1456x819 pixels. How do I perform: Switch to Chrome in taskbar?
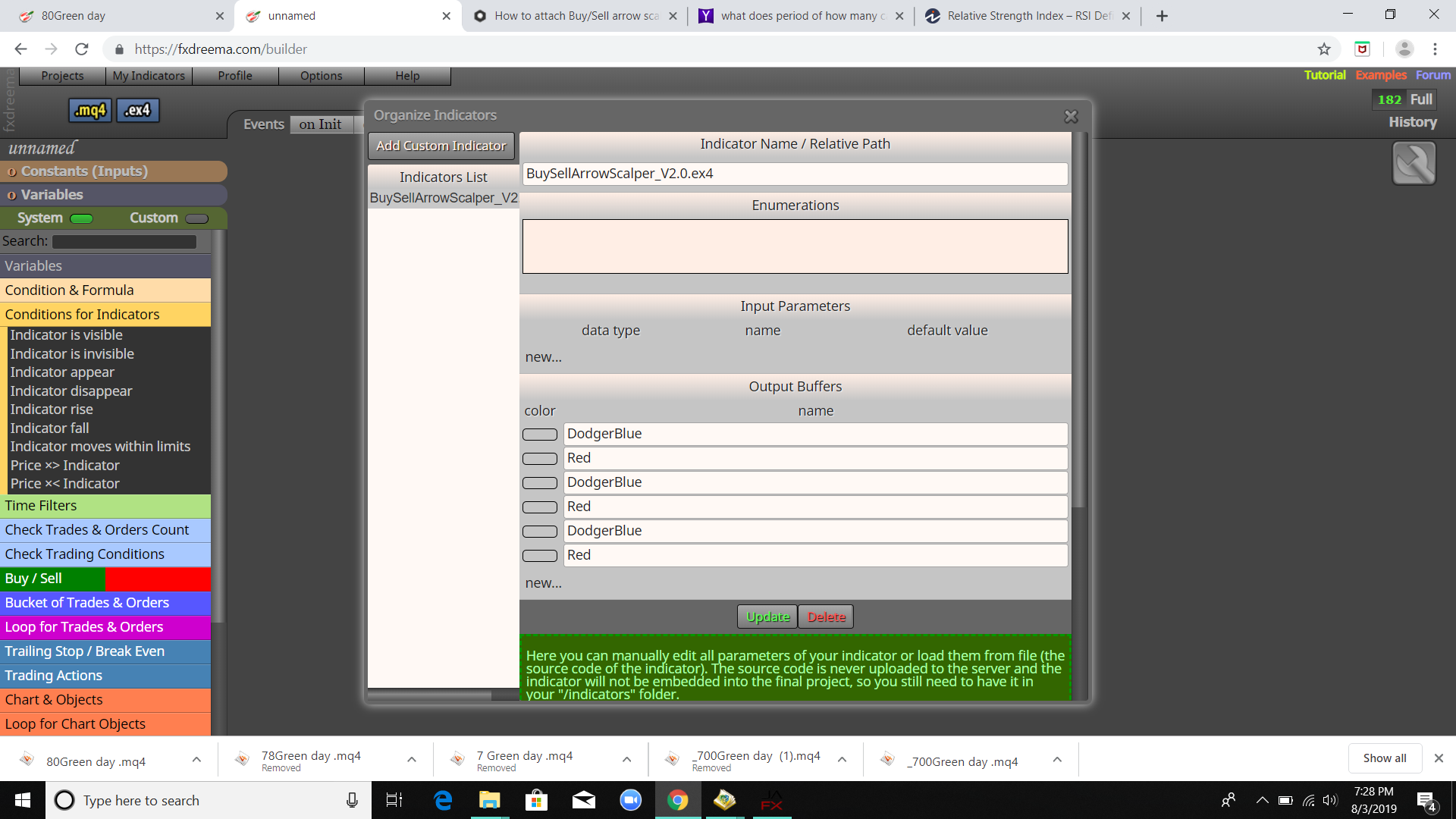point(677,800)
